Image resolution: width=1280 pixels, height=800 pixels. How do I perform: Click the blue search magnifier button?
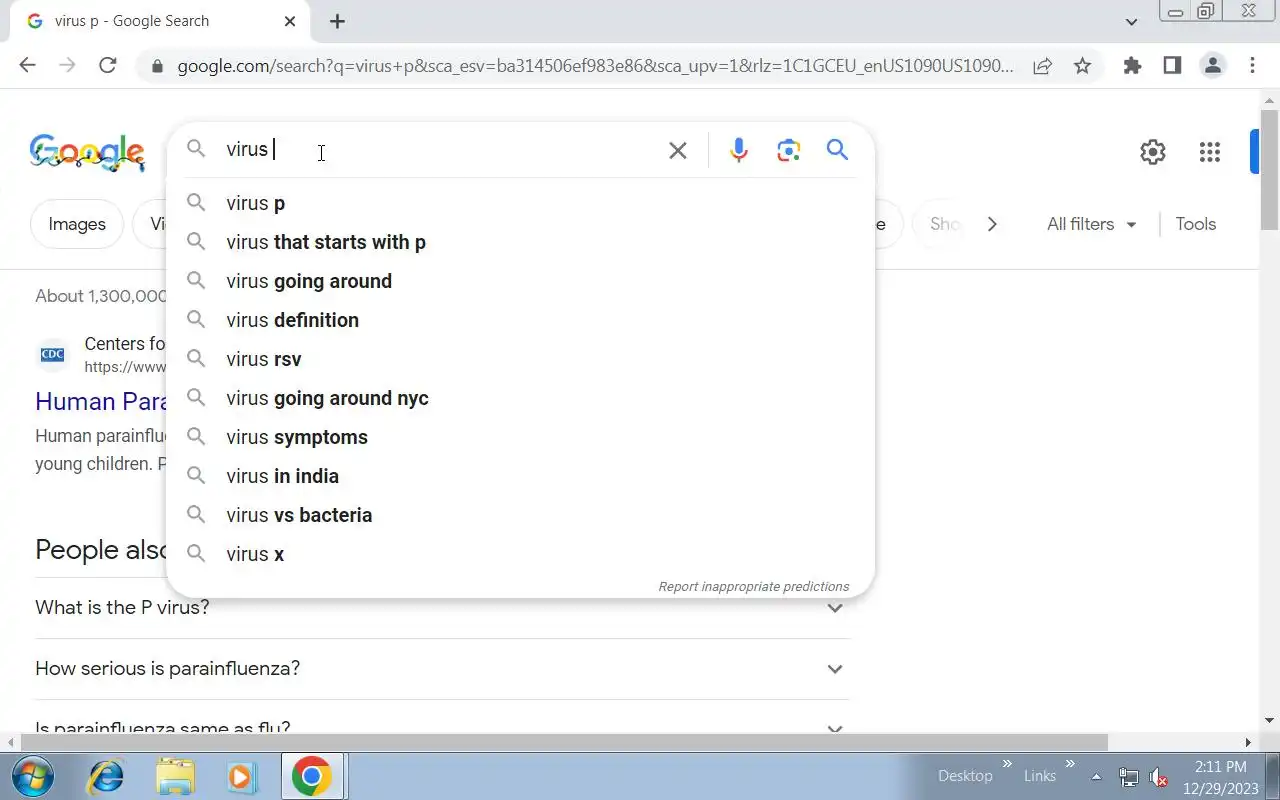pyautogui.click(x=838, y=150)
